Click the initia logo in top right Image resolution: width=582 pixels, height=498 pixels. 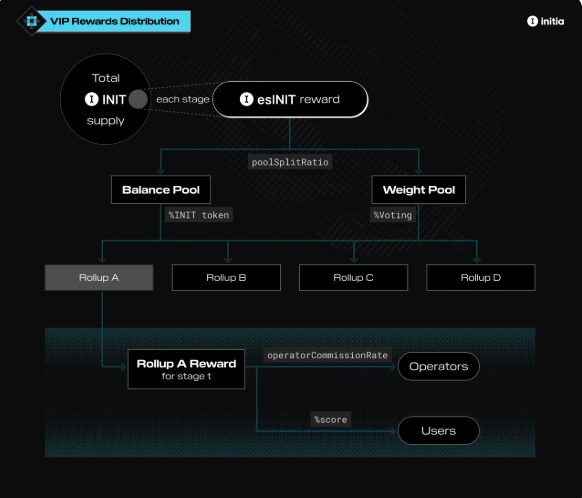[x=545, y=21]
